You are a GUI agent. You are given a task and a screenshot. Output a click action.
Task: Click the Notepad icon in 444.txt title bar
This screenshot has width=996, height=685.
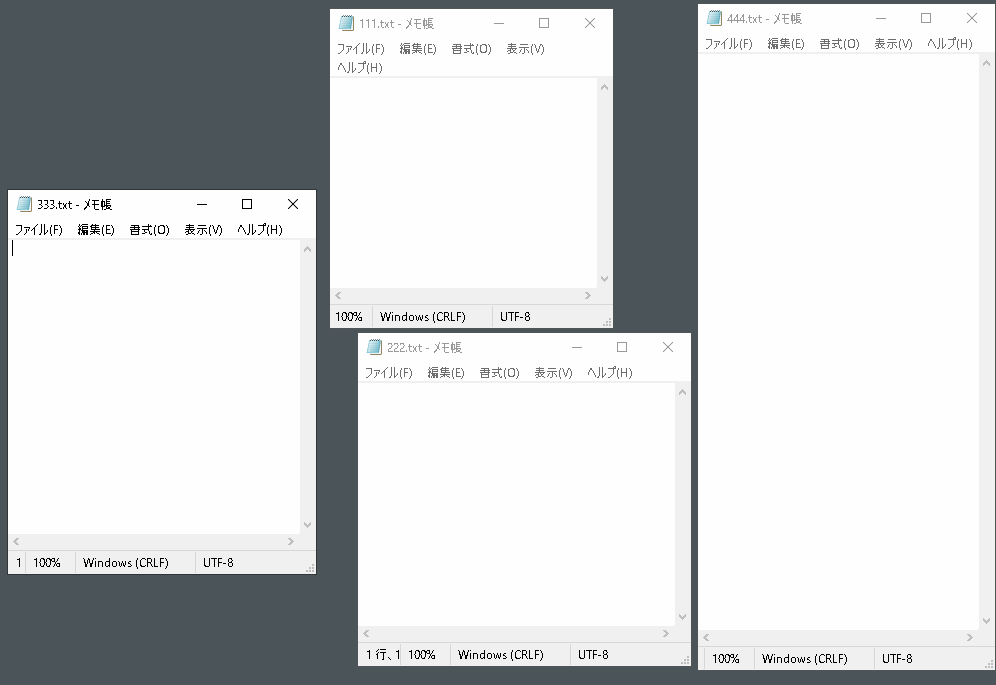coord(715,18)
